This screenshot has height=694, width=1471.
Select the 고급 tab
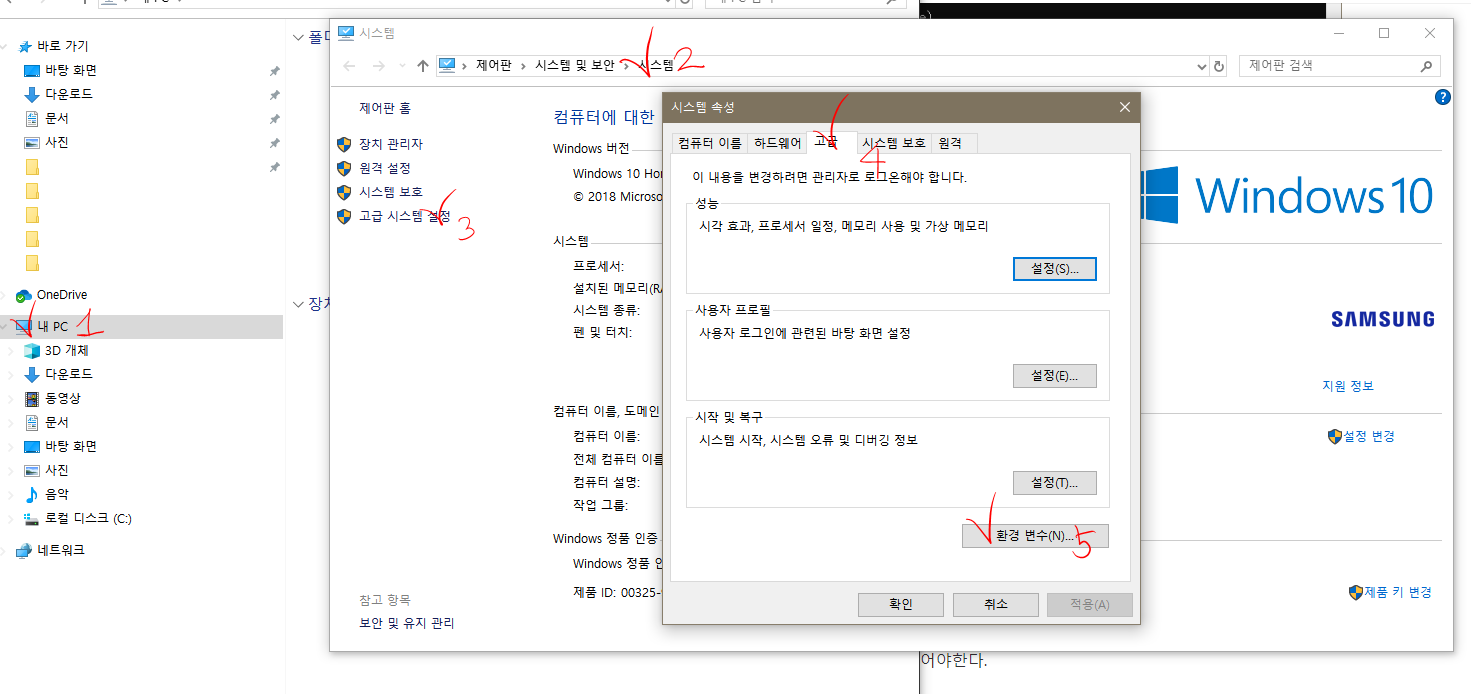(x=832, y=141)
